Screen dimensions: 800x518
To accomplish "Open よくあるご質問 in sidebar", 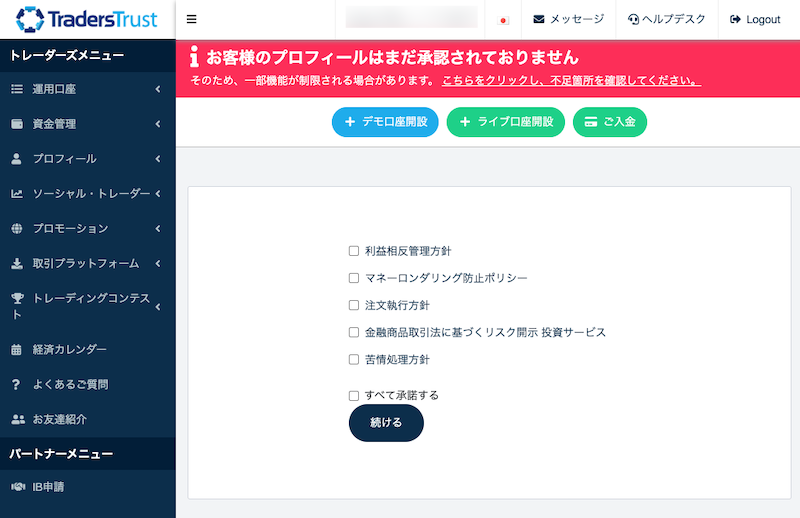I will pos(70,384).
